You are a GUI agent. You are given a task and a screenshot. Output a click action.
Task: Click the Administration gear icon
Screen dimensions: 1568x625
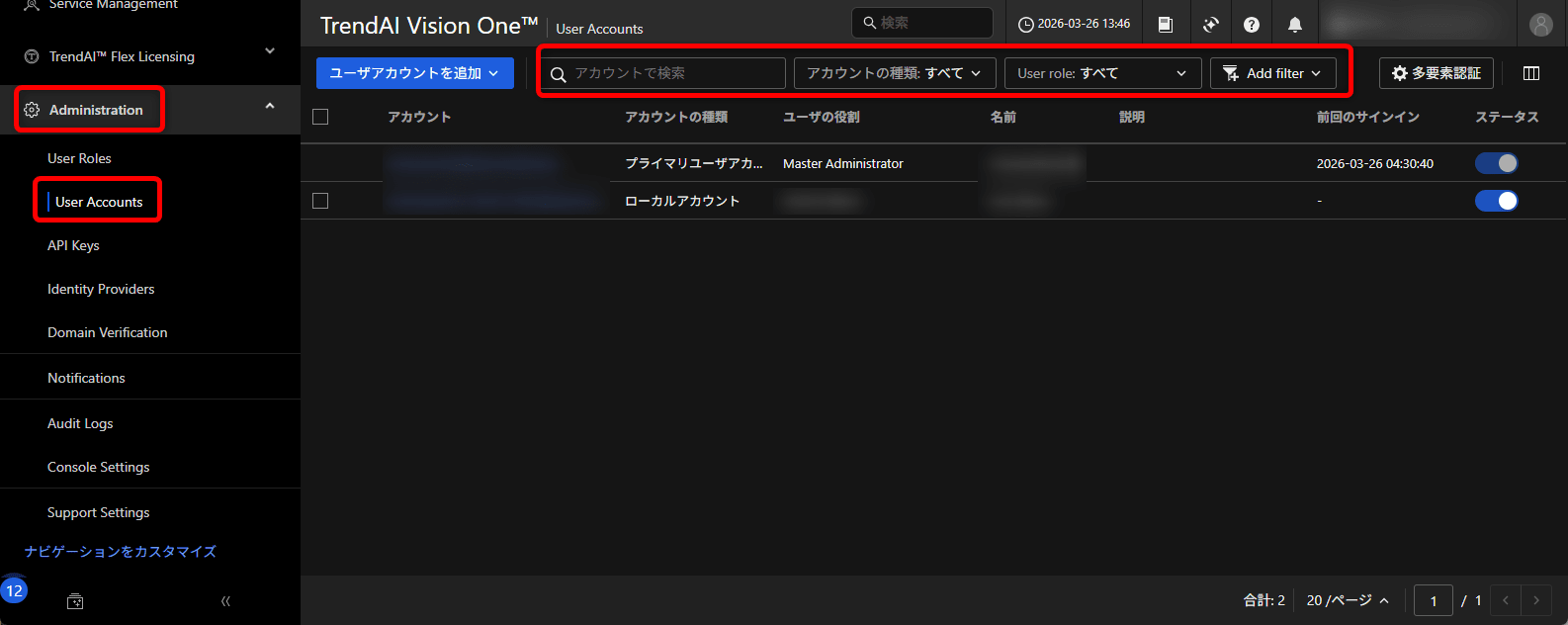pyautogui.click(x=32, y=110)
